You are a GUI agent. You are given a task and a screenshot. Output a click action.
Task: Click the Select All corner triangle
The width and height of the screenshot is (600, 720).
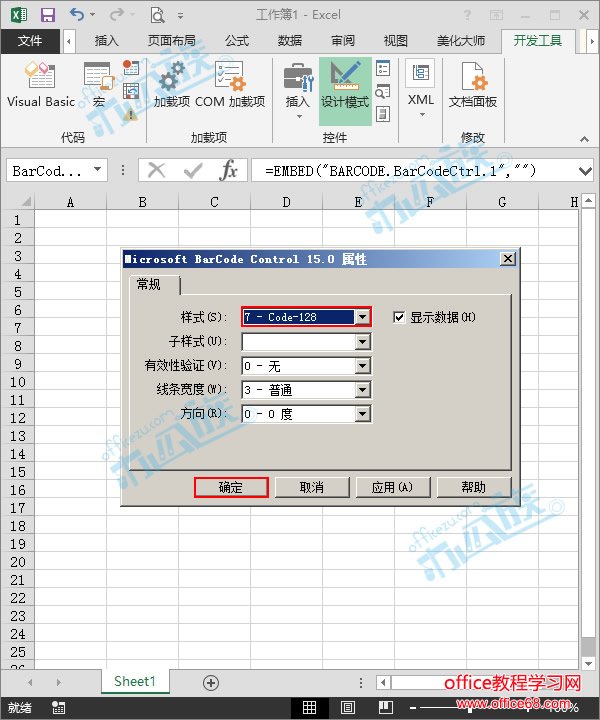coord(26,202)
